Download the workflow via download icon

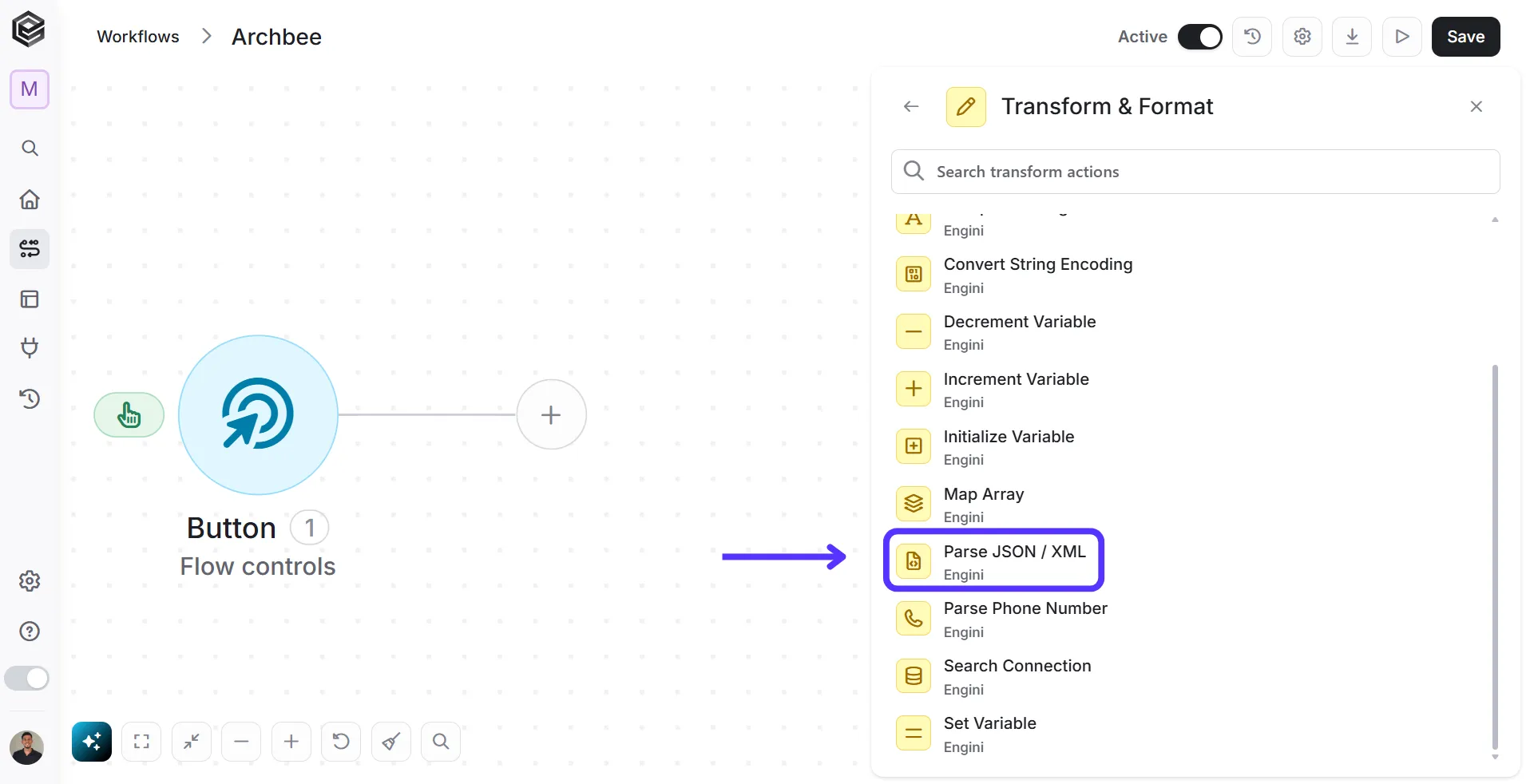pyautogui.click(x=1352, y=37)
